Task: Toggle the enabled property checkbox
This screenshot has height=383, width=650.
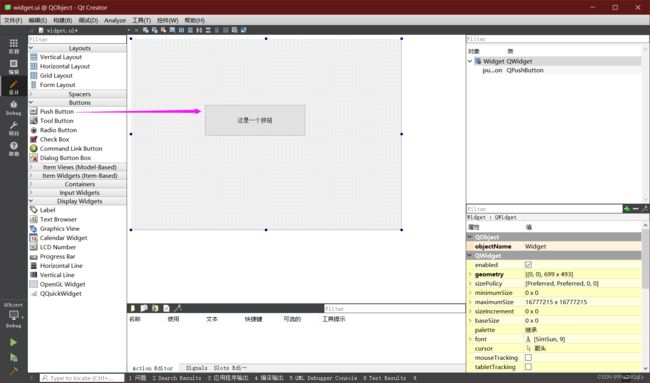Action: click(x=528, y=264)
